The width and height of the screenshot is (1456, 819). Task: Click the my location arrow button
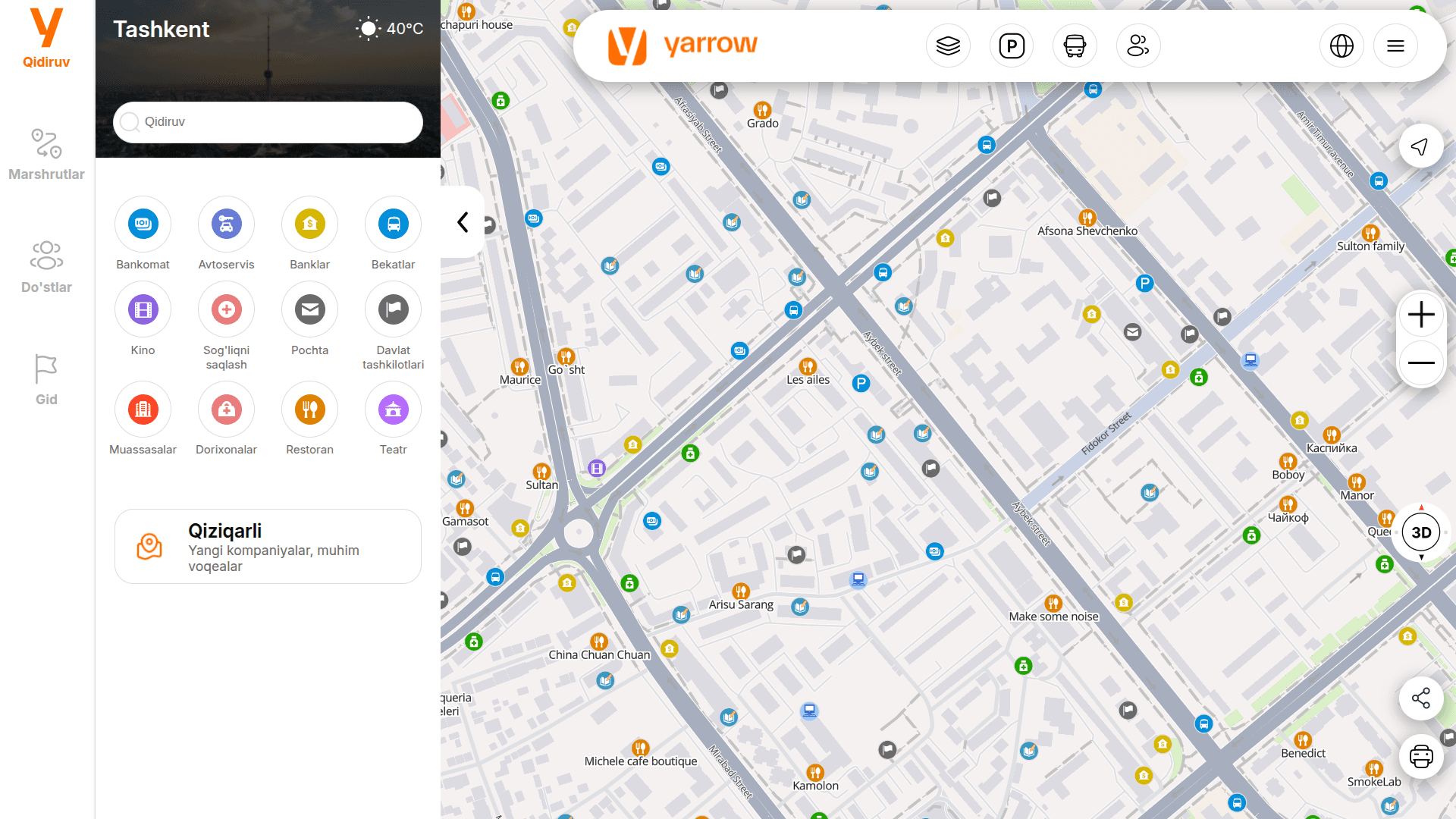(1420, 146)
